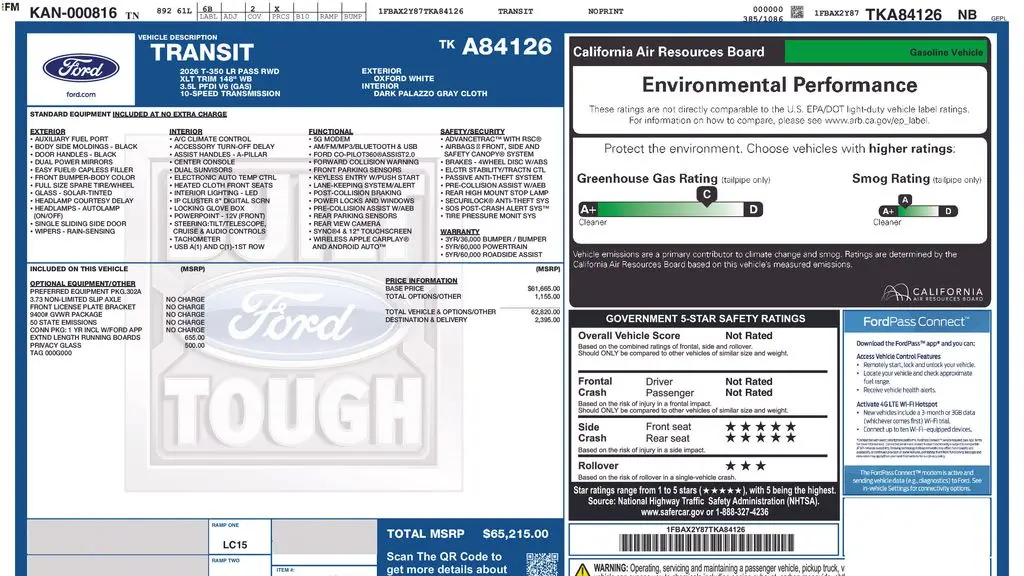Click the VIN barcode below the safety ratings
1024x576 pixels.
706,543
